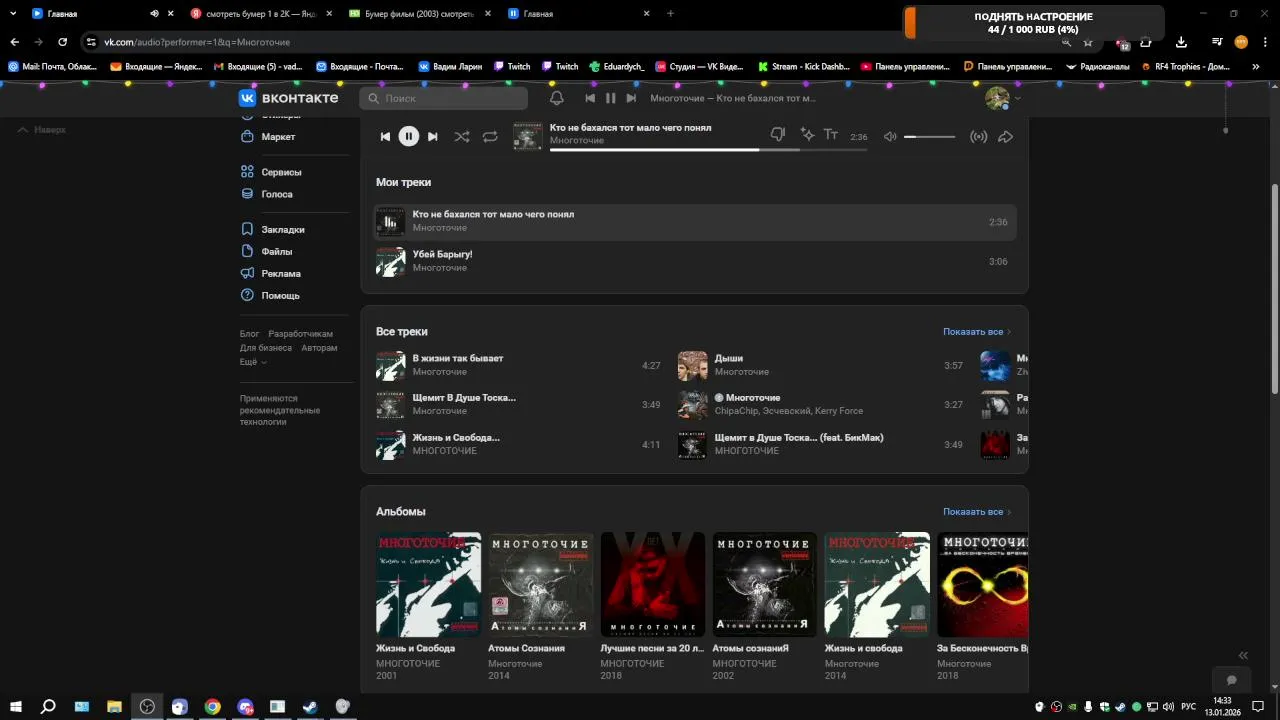
Task: Open the browser three-dot menu
Action: pos(1263,42)
